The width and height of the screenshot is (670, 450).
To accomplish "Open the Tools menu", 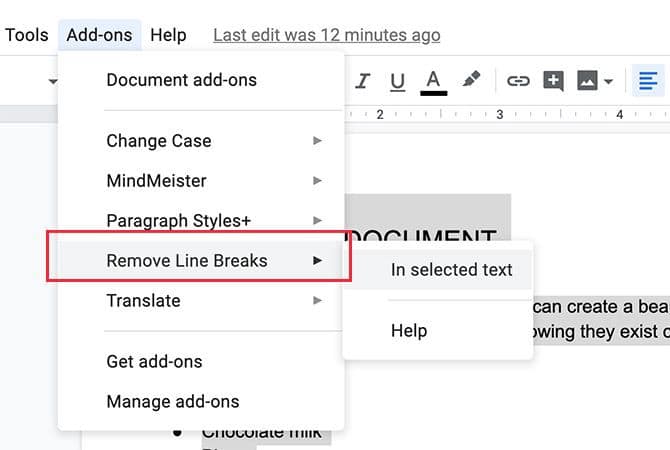I will click(27, 35).
